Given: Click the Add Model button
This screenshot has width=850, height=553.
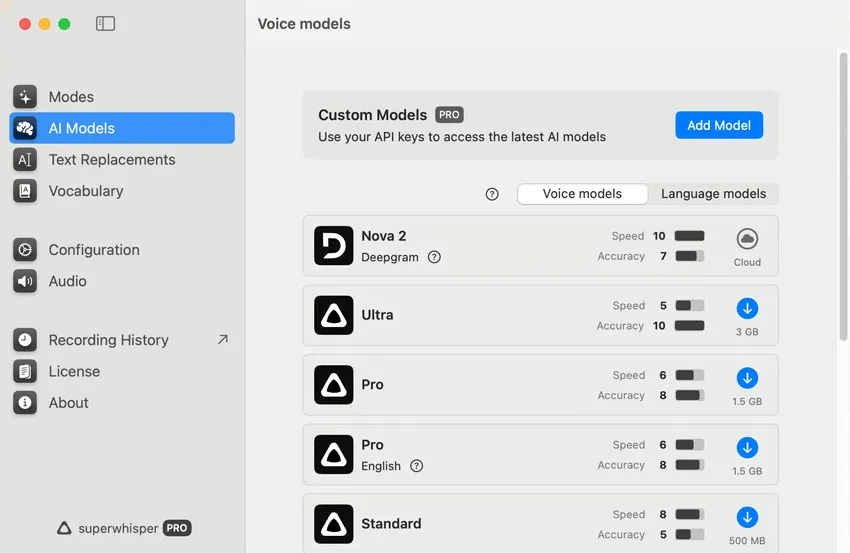Looking at the screenshot, I should 719,125.
